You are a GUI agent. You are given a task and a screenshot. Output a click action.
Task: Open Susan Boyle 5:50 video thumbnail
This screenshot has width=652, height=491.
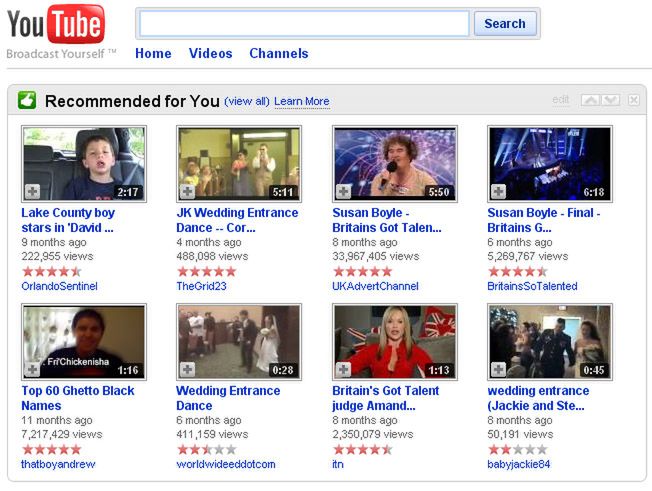click(395, 164)
